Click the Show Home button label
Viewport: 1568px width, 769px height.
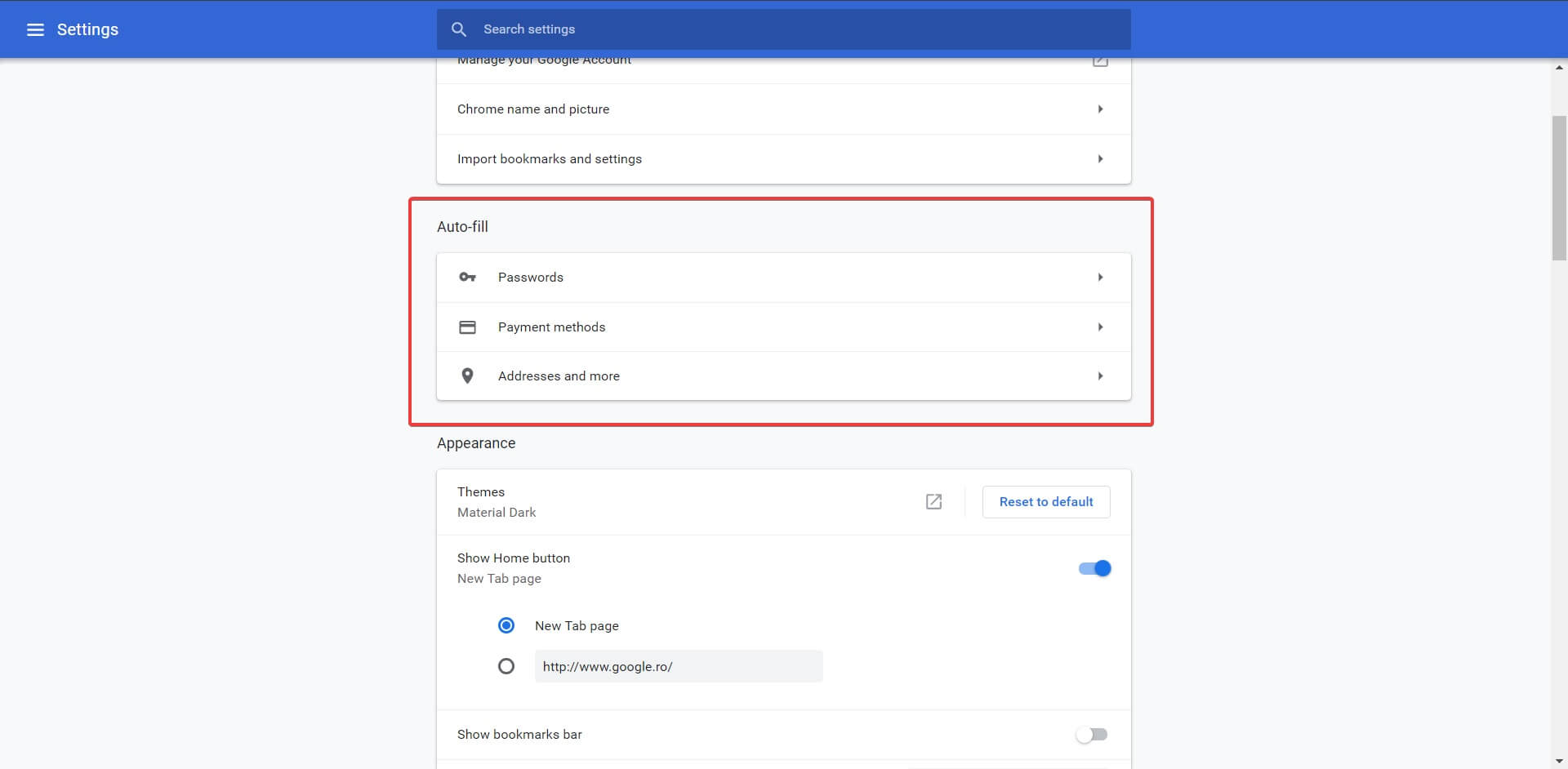514,558
